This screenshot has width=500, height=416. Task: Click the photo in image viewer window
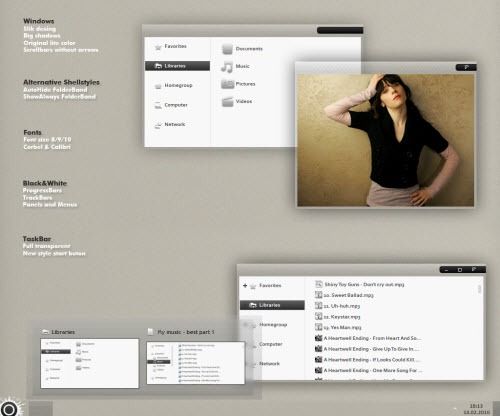pos(385,140)
